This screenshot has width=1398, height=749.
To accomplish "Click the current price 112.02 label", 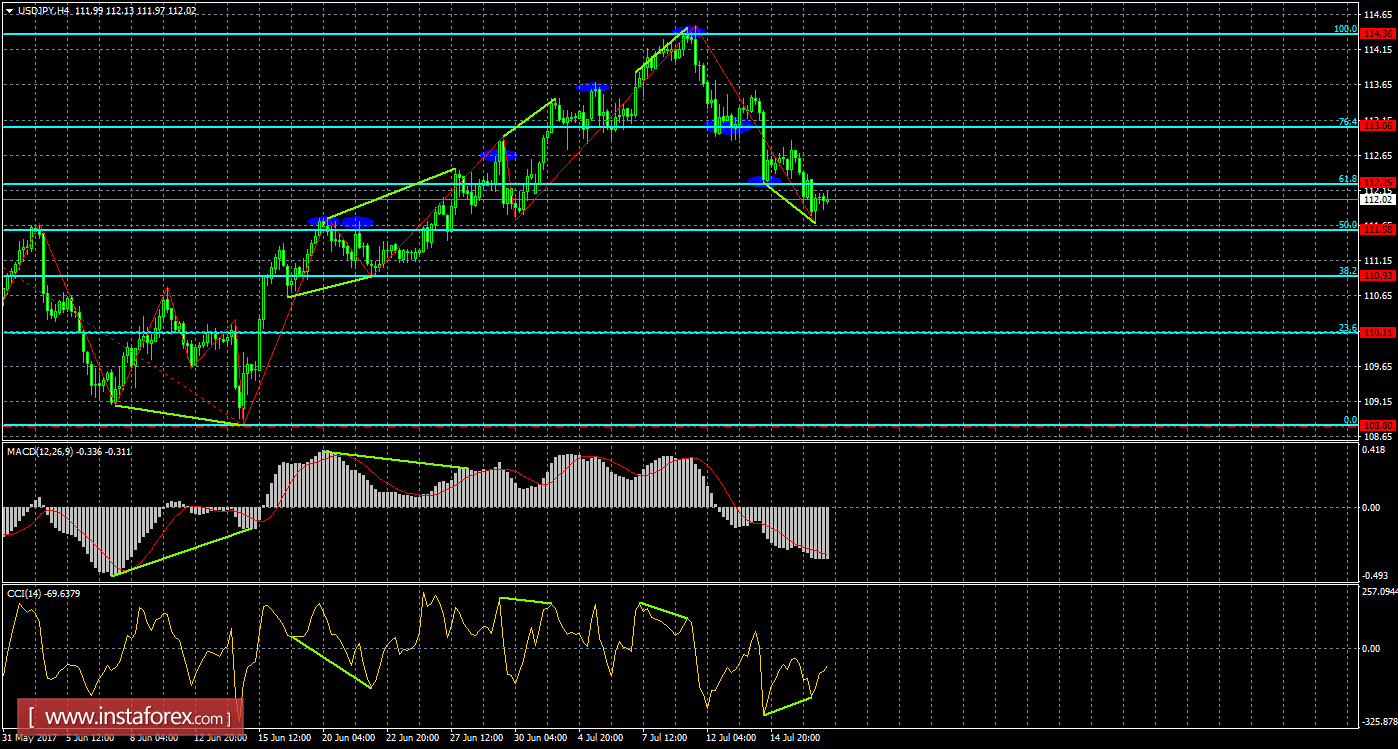I will click(x=1378, y=199).
